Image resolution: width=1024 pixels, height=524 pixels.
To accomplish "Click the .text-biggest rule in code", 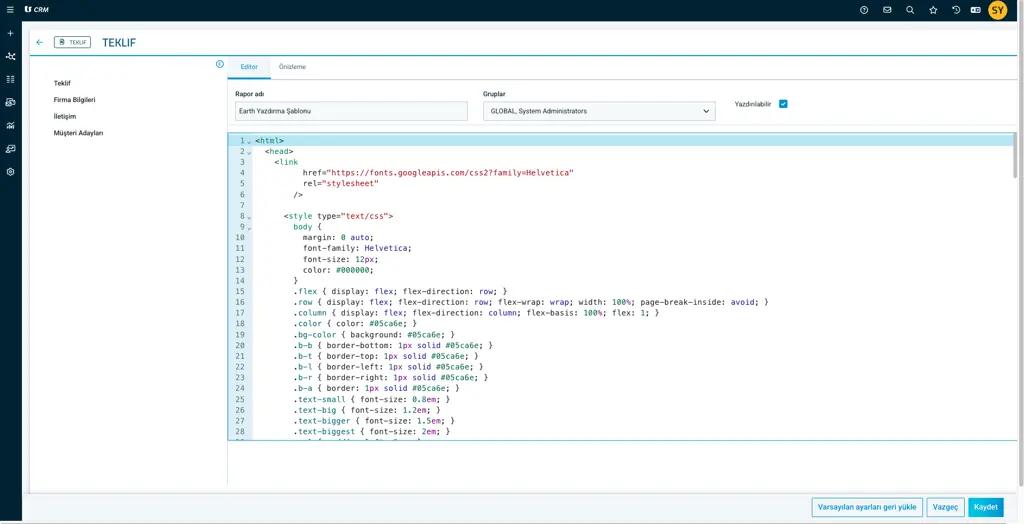I will coord(372,432).
